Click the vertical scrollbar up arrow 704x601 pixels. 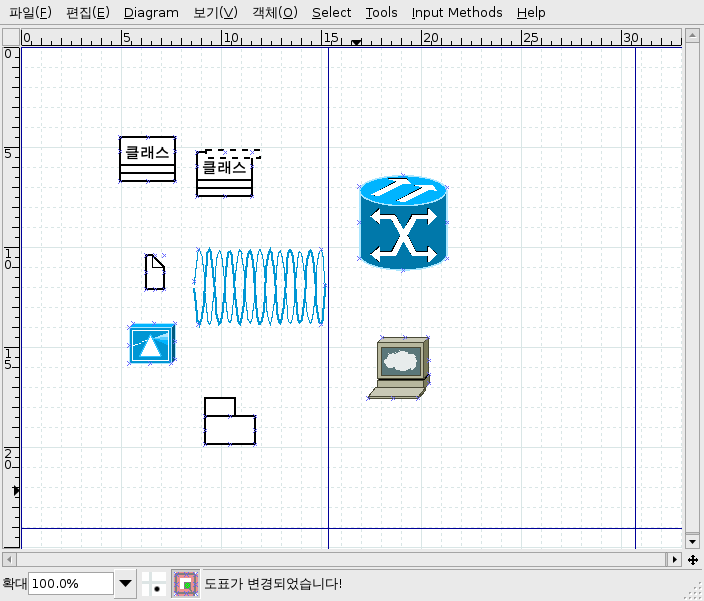(692, 35)
